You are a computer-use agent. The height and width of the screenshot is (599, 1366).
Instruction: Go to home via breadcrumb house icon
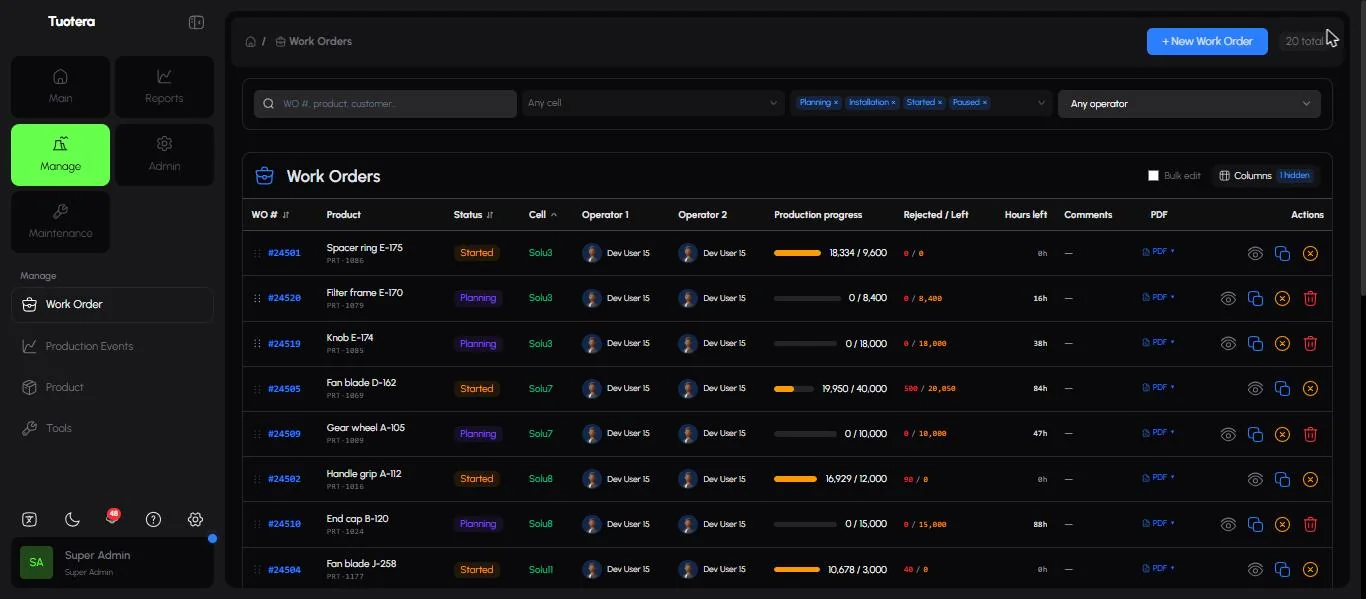click(251, 42)
